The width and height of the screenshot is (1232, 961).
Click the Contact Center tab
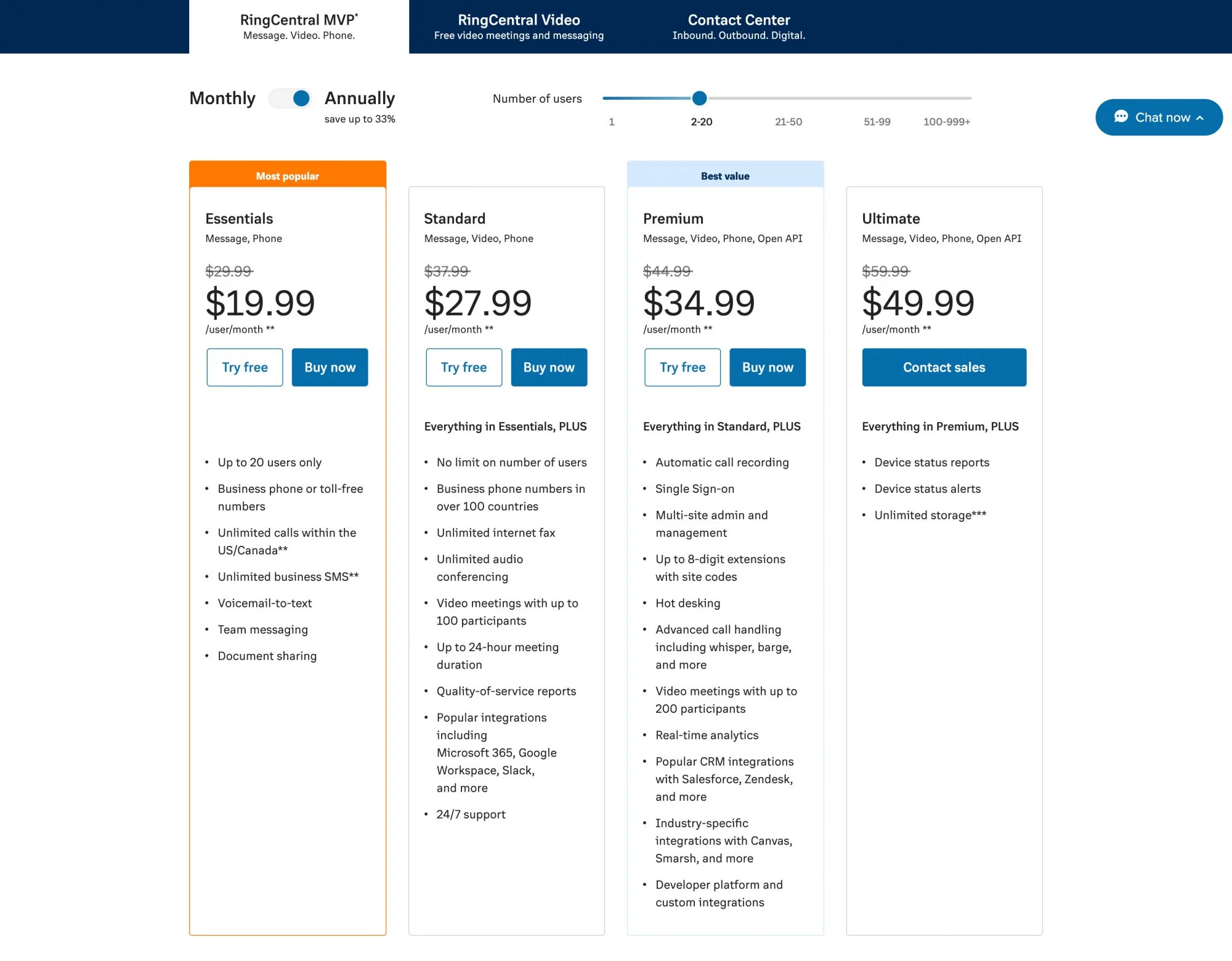pyautogui.click(x=739, y=27)
